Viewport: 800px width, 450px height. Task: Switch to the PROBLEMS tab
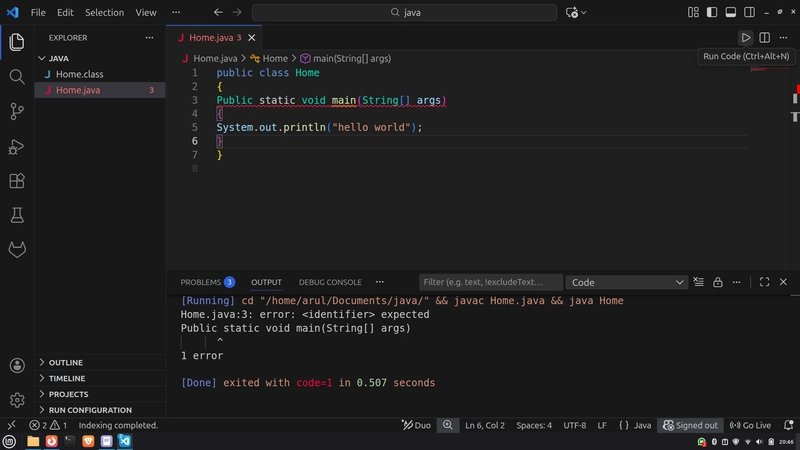[x=201, y=282]
